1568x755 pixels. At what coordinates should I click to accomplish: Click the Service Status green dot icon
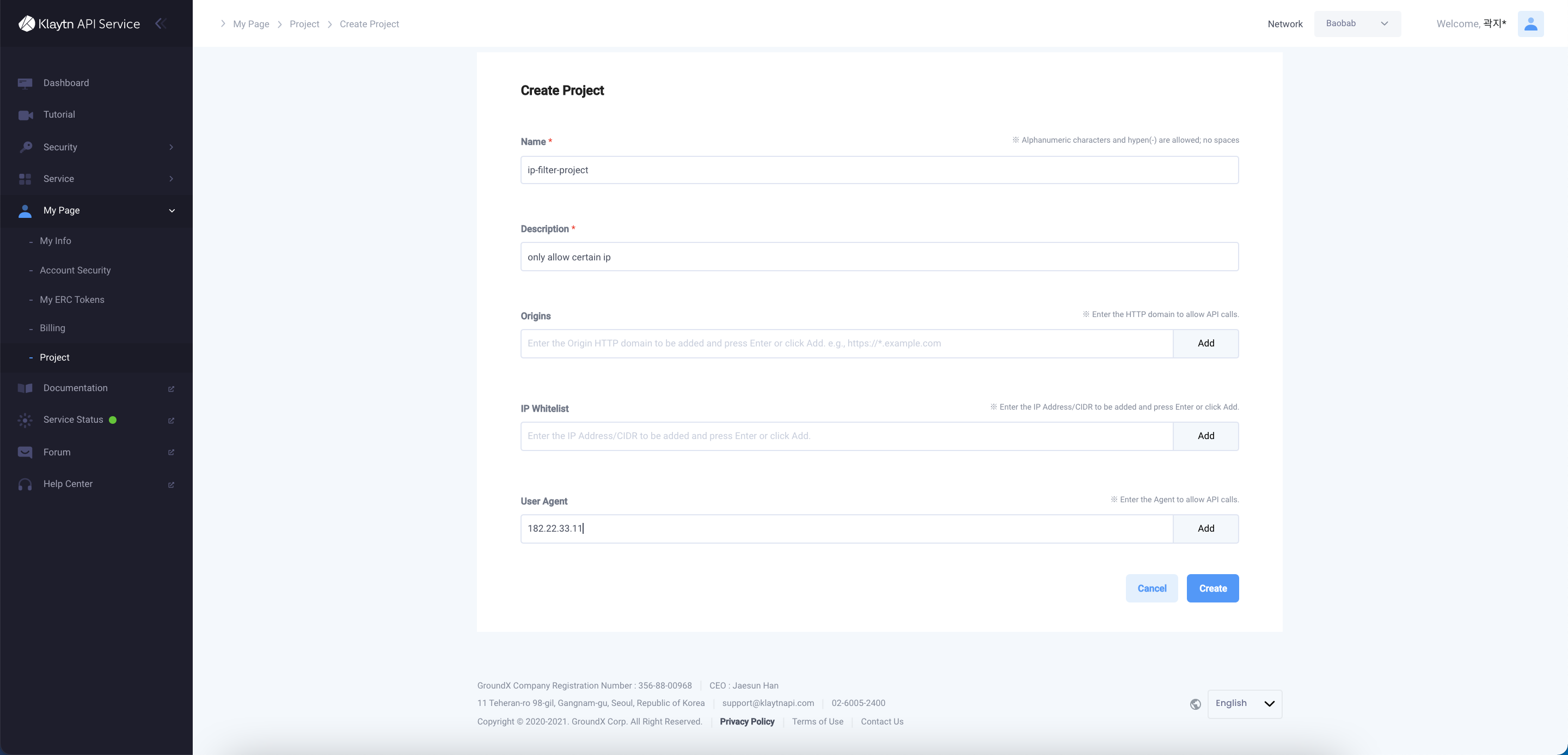(112, 420)
